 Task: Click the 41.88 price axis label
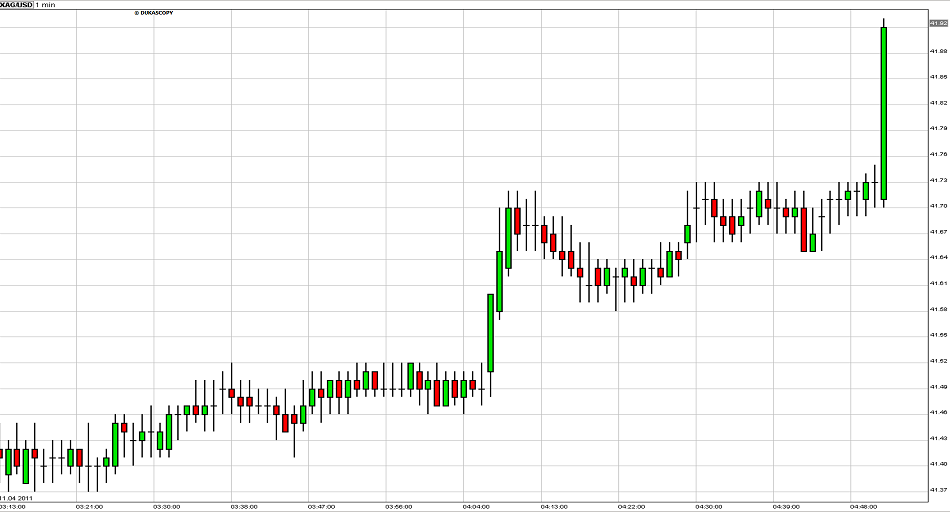click(x=937, y=51)
